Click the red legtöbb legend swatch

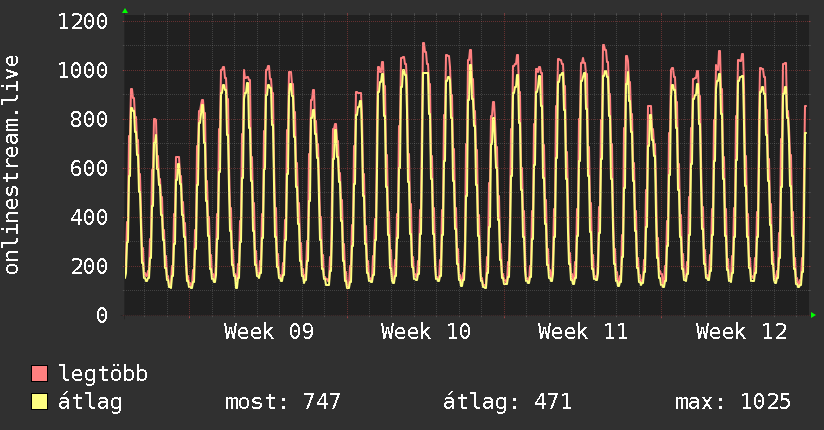point(40,374)
